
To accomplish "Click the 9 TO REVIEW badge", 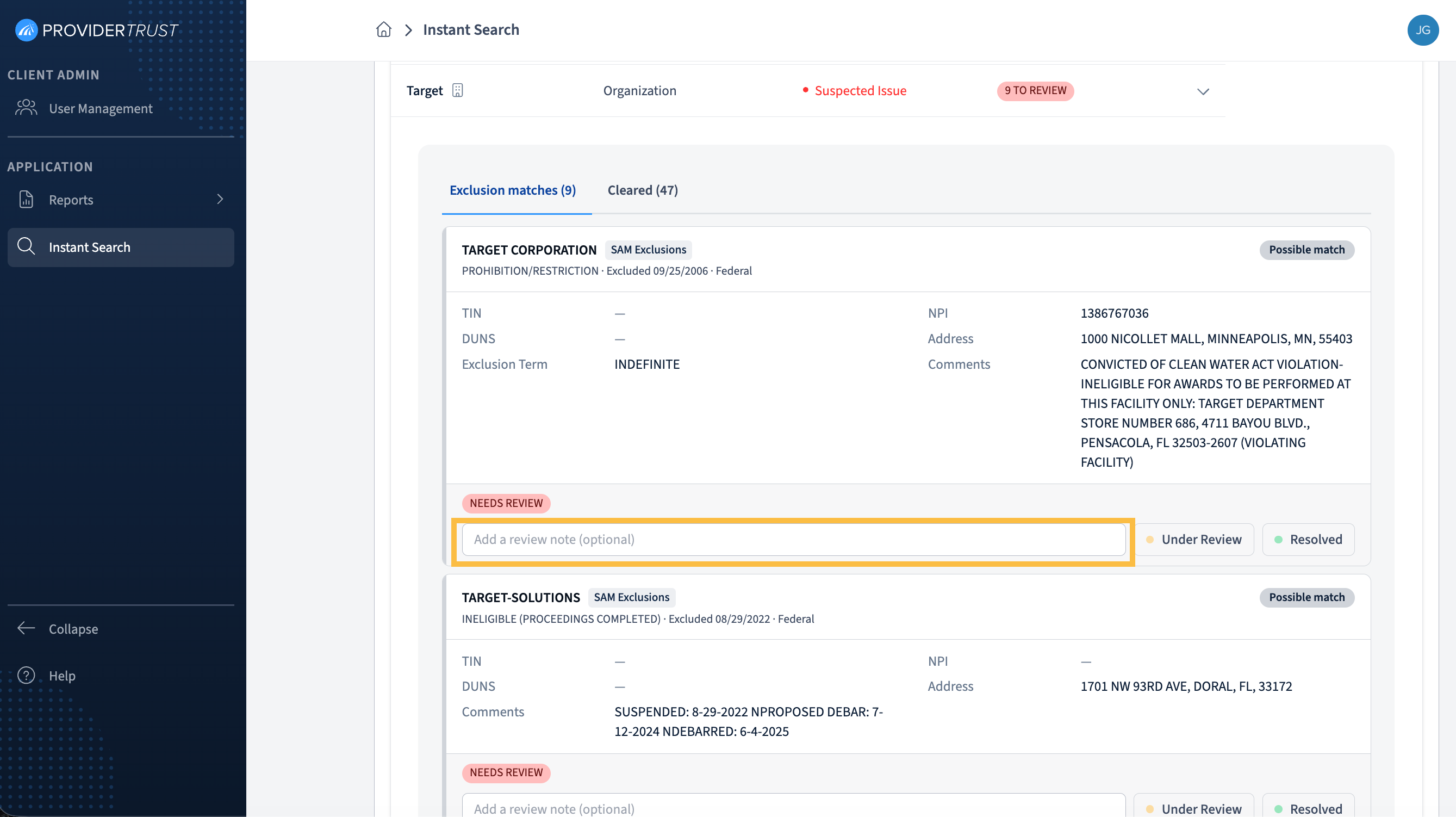I will click(x=1035, y=90).
